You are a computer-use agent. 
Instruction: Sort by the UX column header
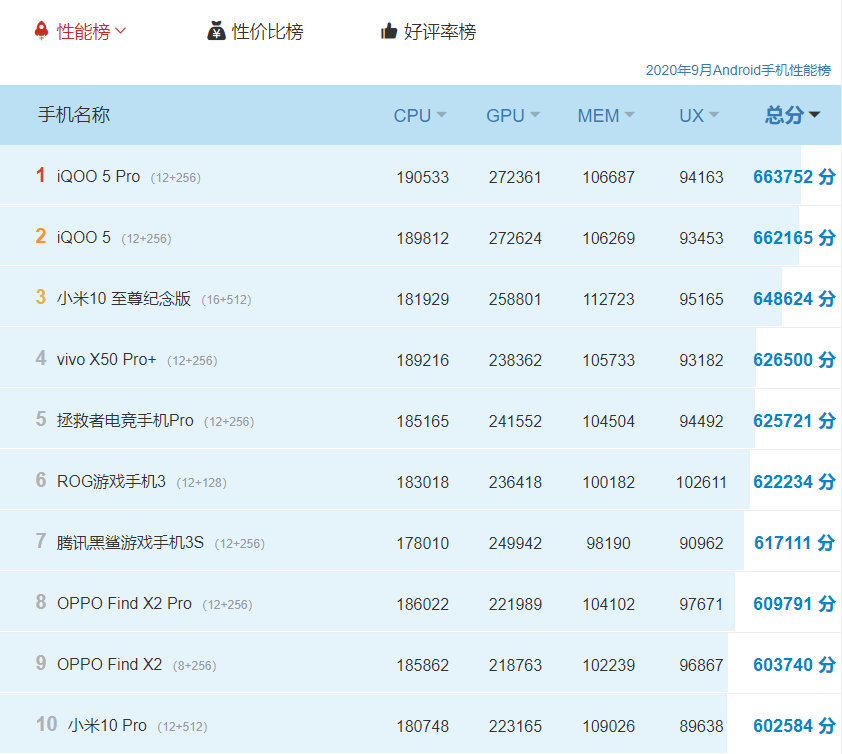tap(699, 115)
